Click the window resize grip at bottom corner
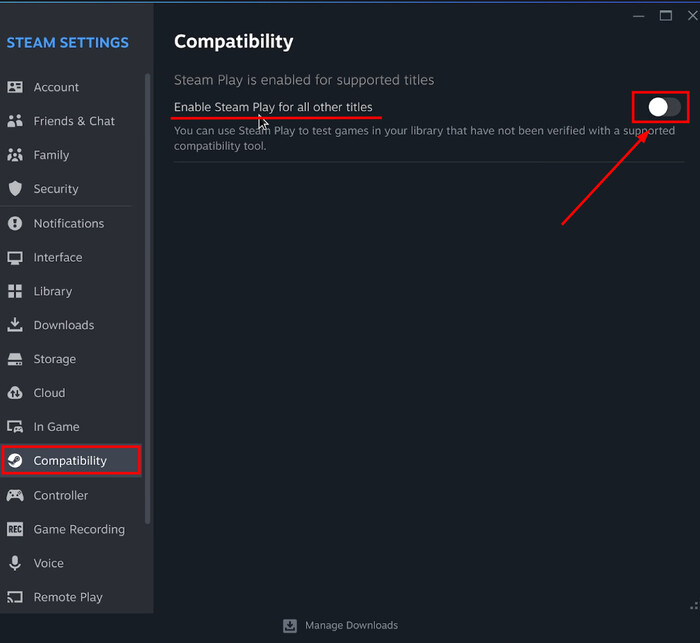Viewport: 700px width, 643px height. click(694, 606)
